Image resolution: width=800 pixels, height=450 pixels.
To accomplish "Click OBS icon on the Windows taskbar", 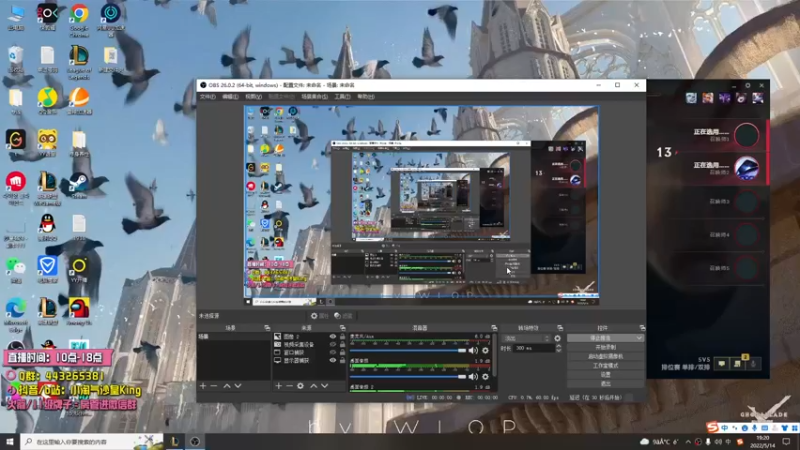I will pyautogui.click(x=195, y=441).
